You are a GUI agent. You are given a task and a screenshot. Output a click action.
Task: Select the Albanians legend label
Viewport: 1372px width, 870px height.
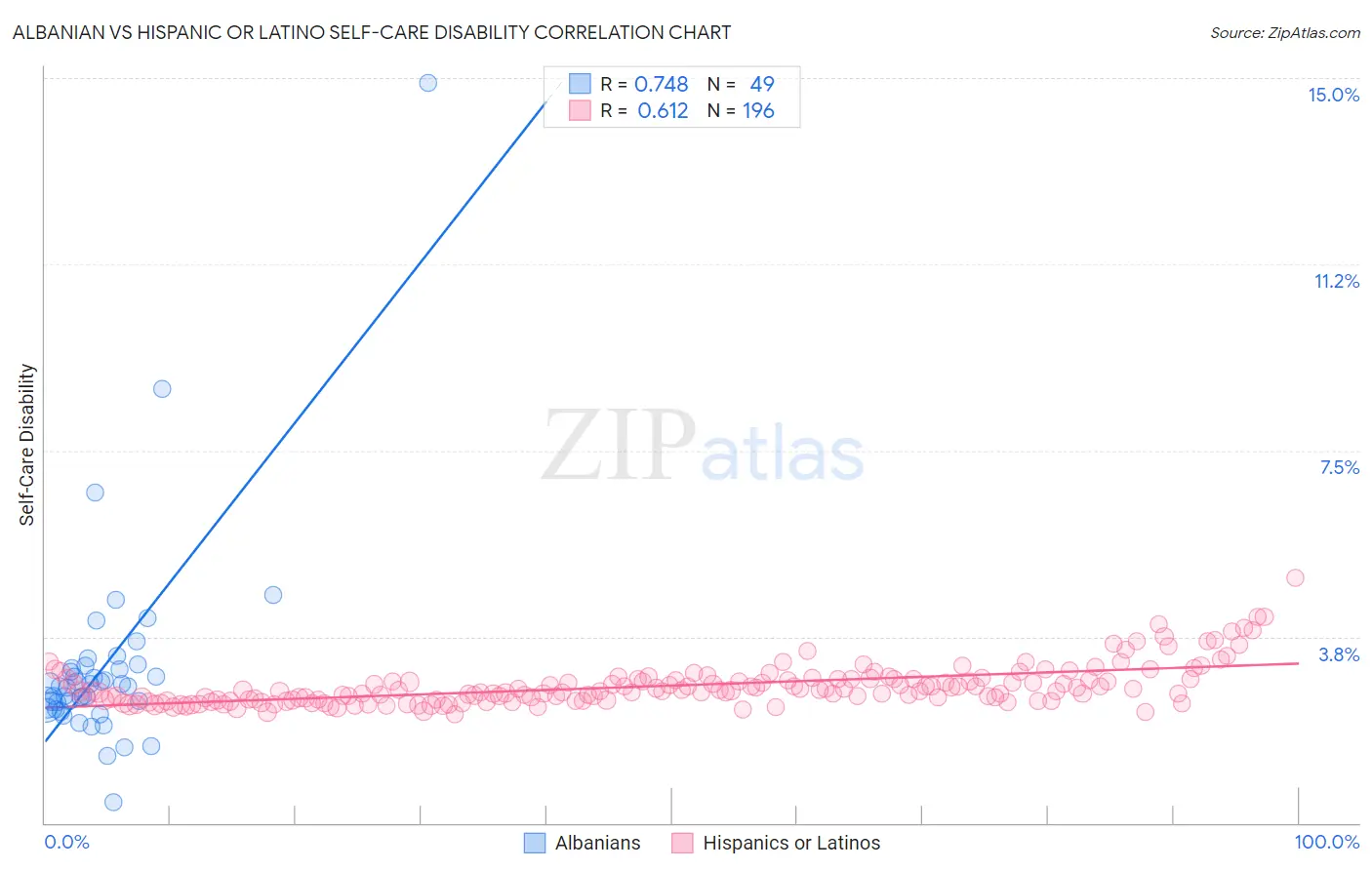(x=598, y=843)
